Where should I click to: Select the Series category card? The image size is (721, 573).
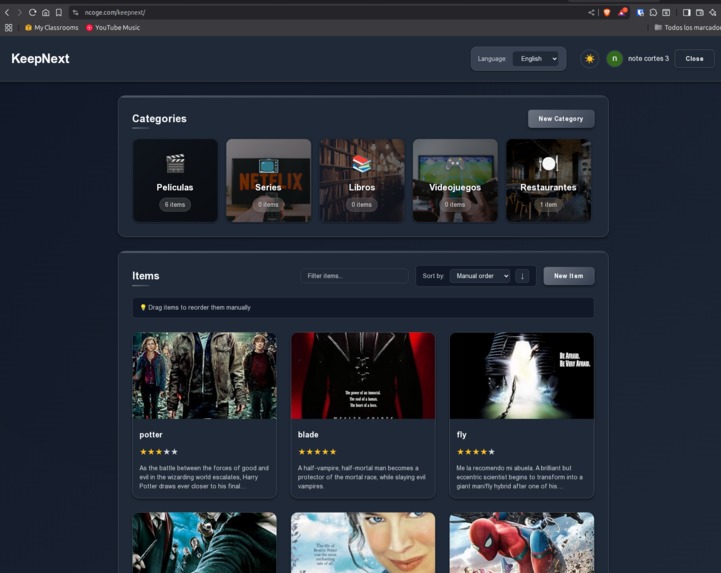(x=269, y=180)
